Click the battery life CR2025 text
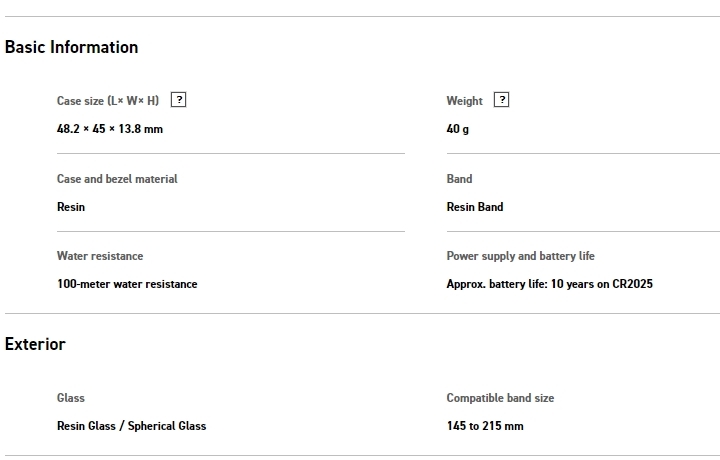Screen dimensions: 720x460 [x=549, y=284]
